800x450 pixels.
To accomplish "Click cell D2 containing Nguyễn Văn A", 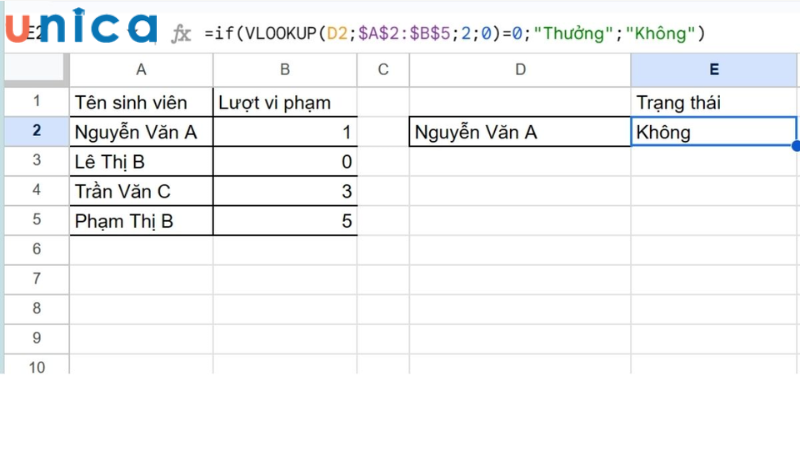I will click(x=520, y=132).
